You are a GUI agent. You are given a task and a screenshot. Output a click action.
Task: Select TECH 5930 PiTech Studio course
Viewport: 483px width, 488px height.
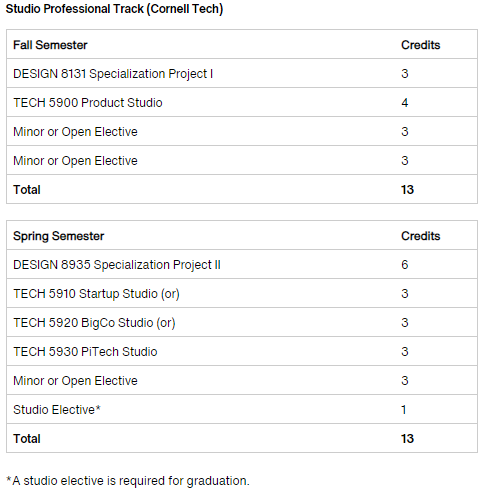pos(85,352)
